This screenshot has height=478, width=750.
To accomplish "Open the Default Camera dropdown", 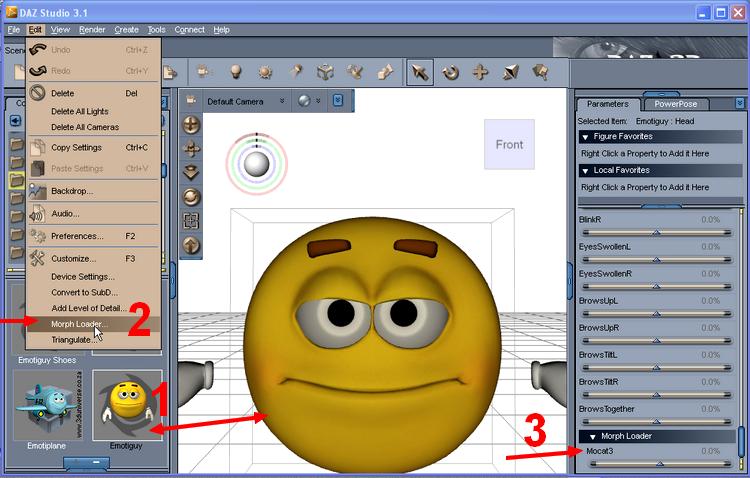I will 245,101.
